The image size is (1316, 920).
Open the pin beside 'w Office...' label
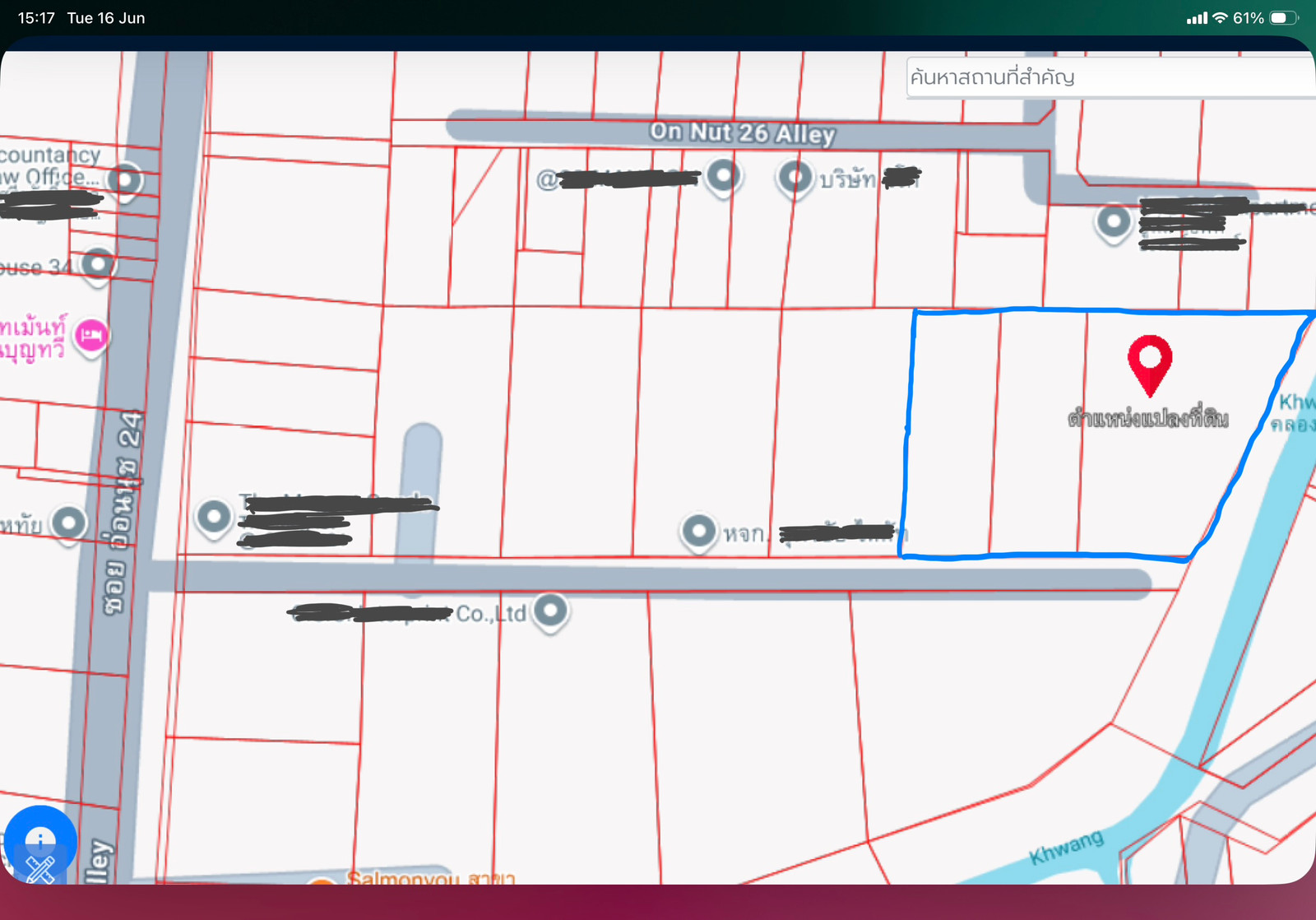tap(125, 180)
